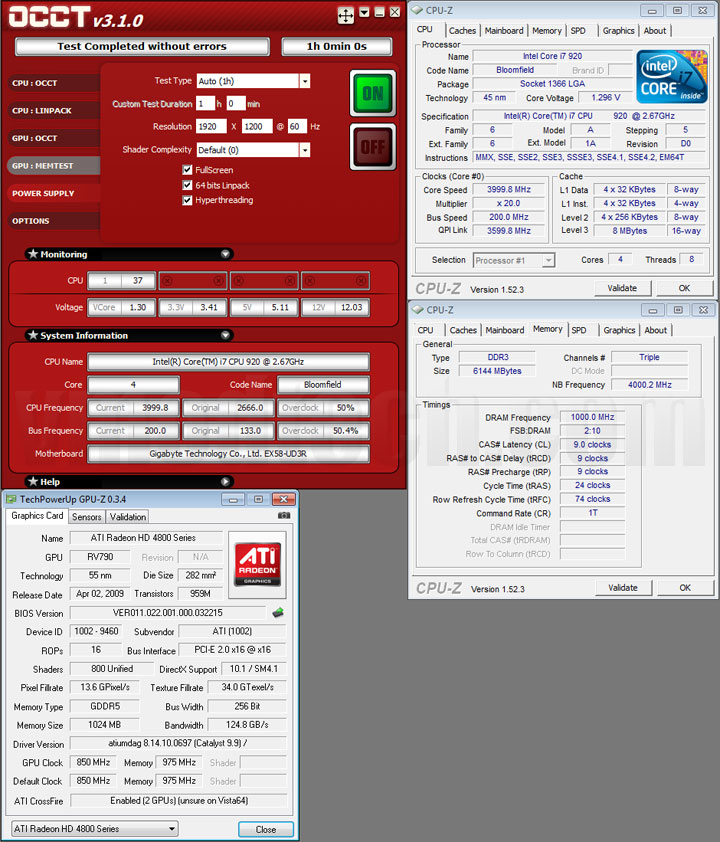Click the OCCT title bar down-arrow icon
Viewport: 720px width, 842px height.
tap(365, 12)
